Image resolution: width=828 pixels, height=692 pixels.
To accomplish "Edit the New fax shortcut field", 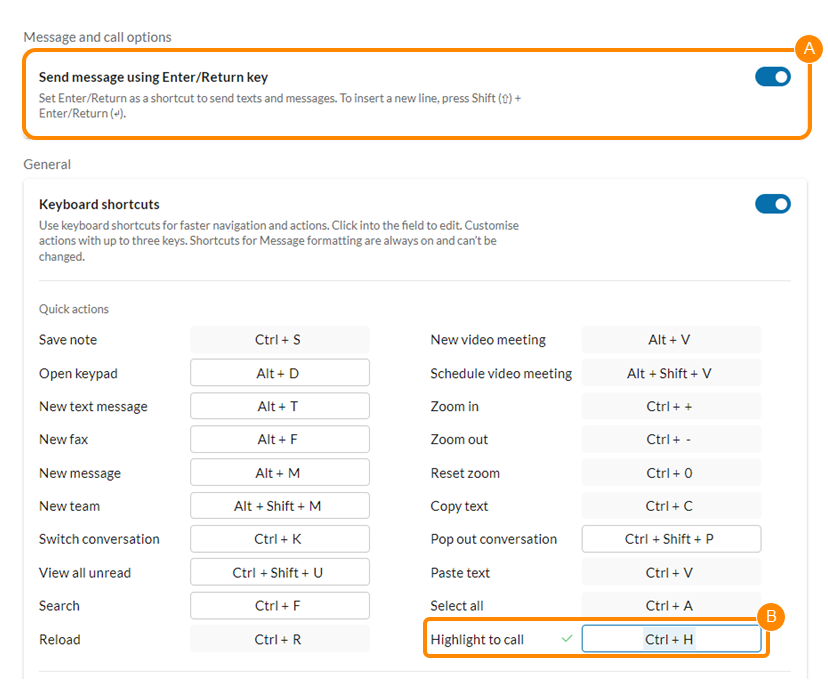I will [x=279, y=439].
